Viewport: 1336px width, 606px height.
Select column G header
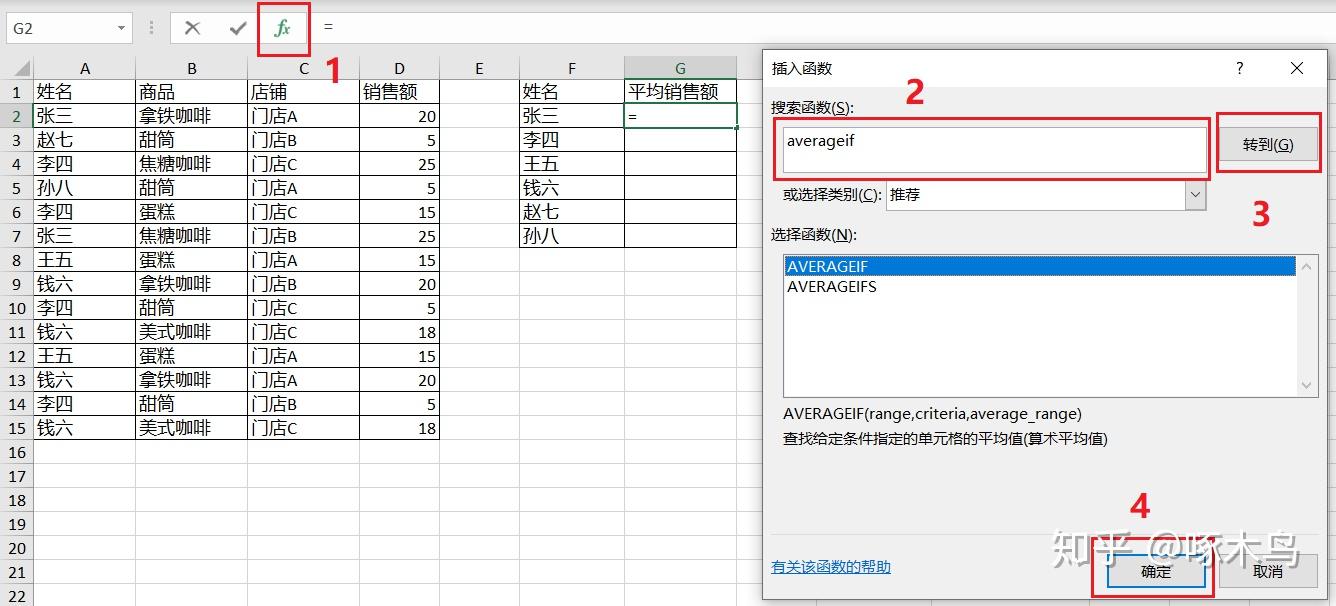click(680, 68)
